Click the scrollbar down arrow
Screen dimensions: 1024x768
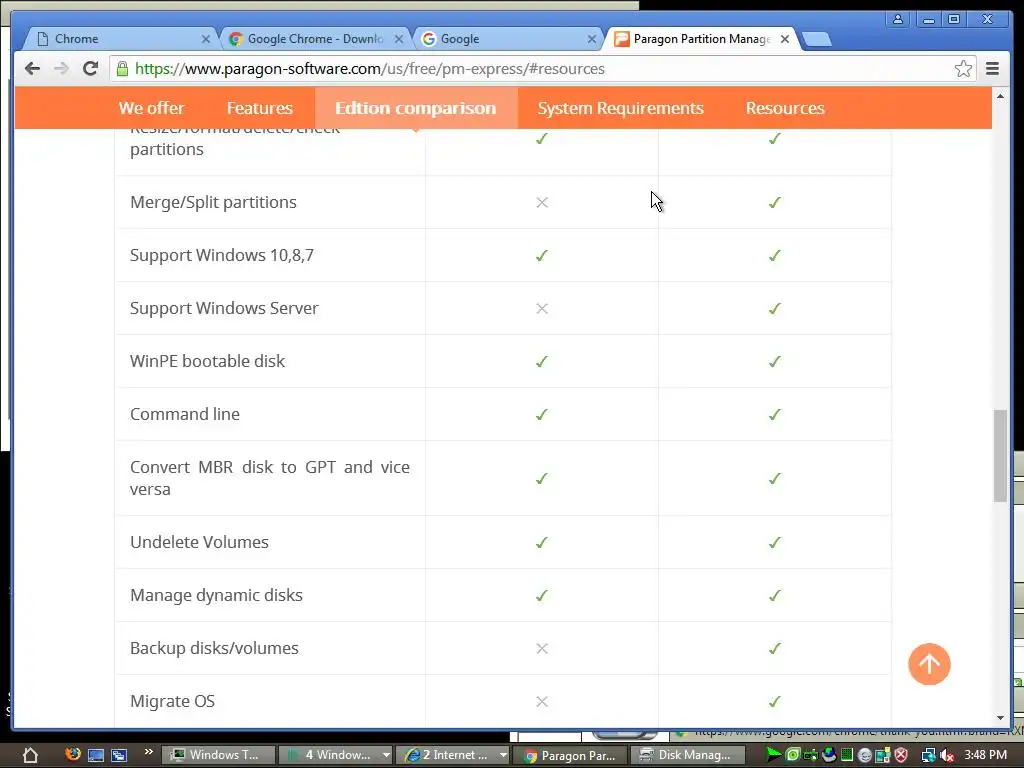[1000, 718]
